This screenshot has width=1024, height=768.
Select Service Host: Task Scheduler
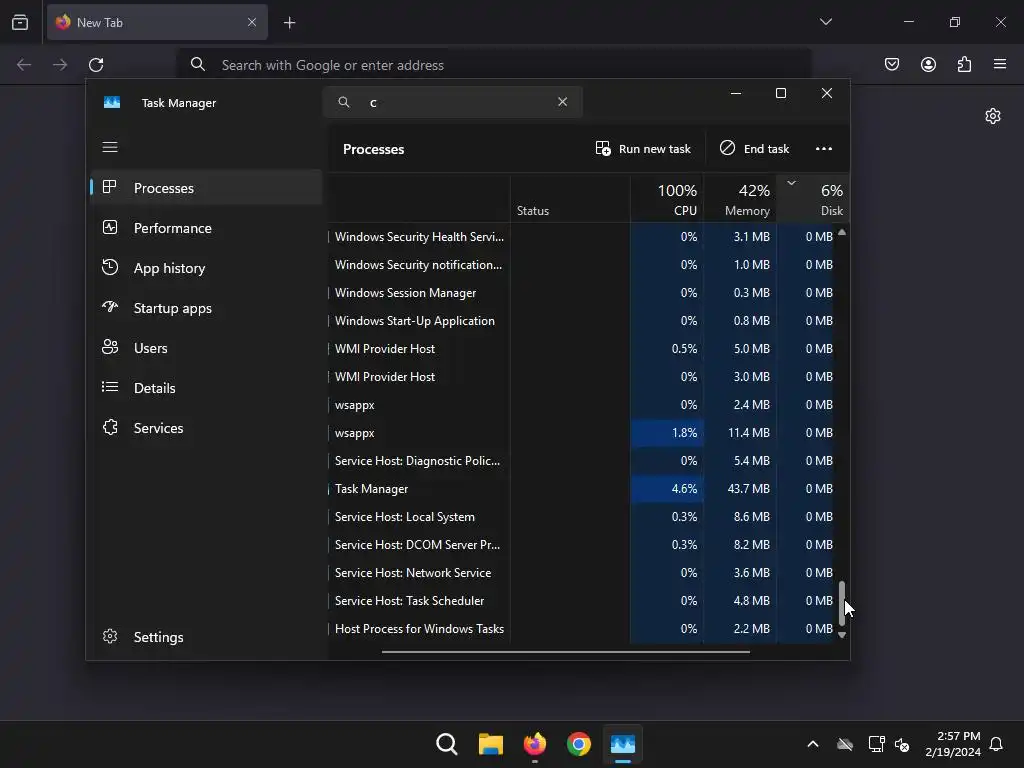583,601
